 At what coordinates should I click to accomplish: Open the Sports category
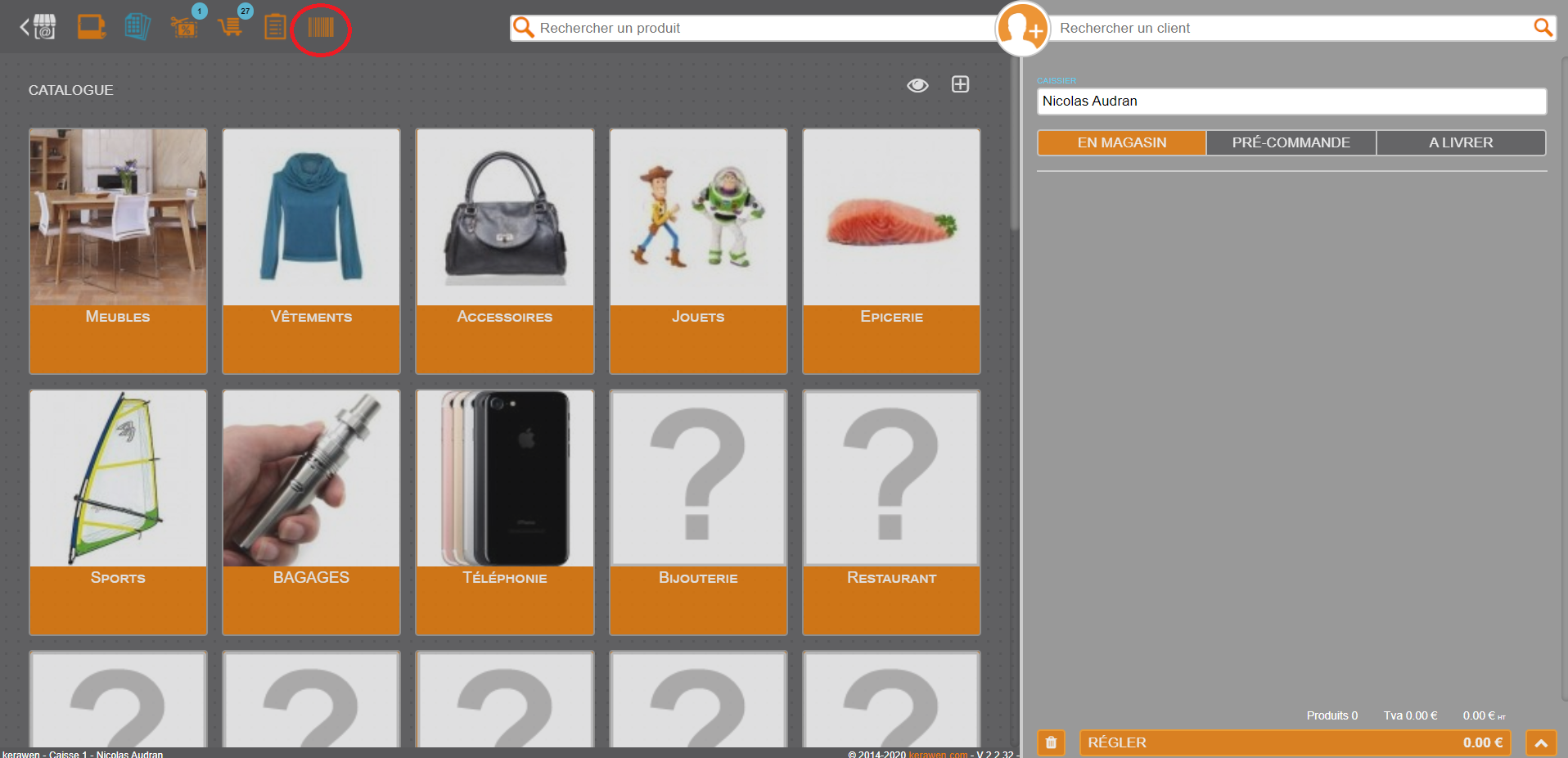(x=118, y=512)
